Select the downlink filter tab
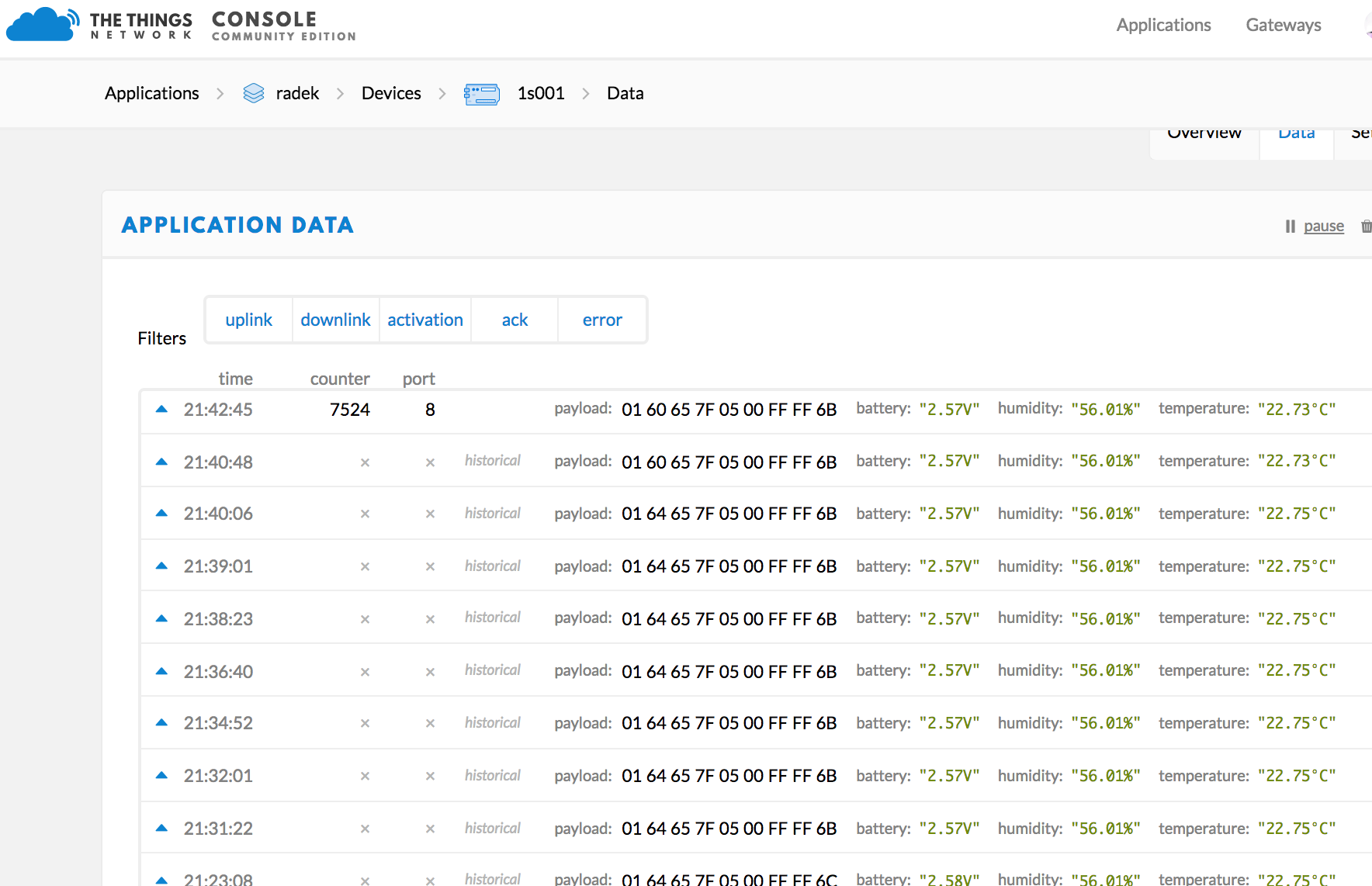Viewport: 1372px width, 886px height. pyautogui.click(x=335, y=320)
